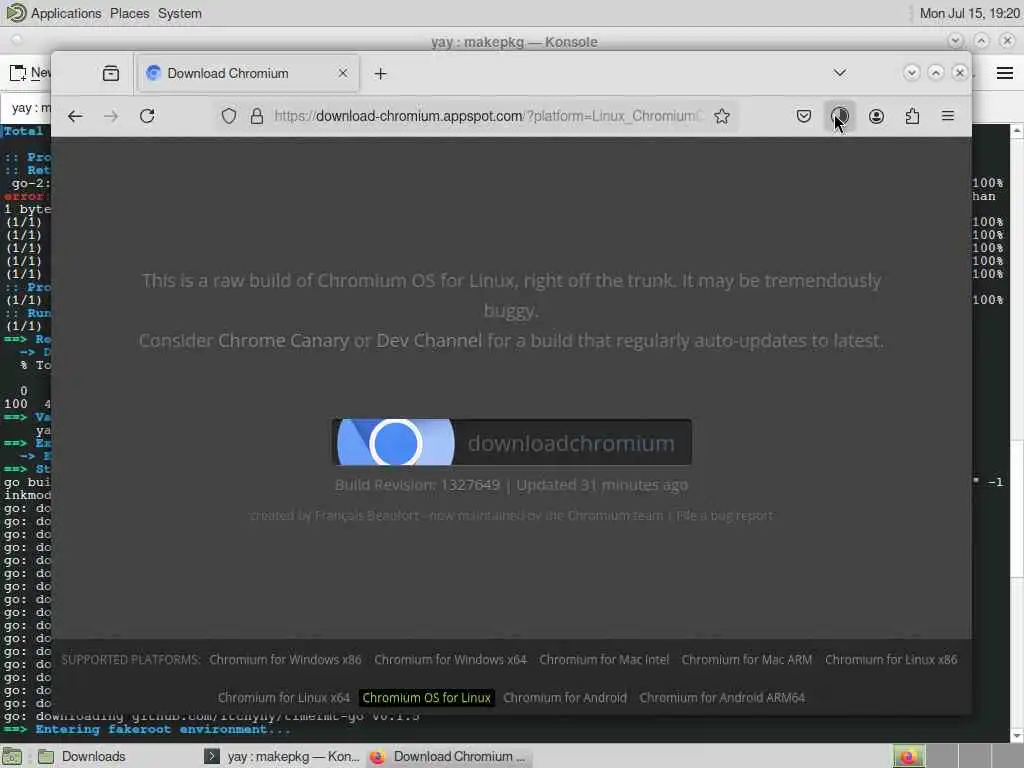
Task: Select Chromium OS for Linux platform
Action: click(426, 697)
